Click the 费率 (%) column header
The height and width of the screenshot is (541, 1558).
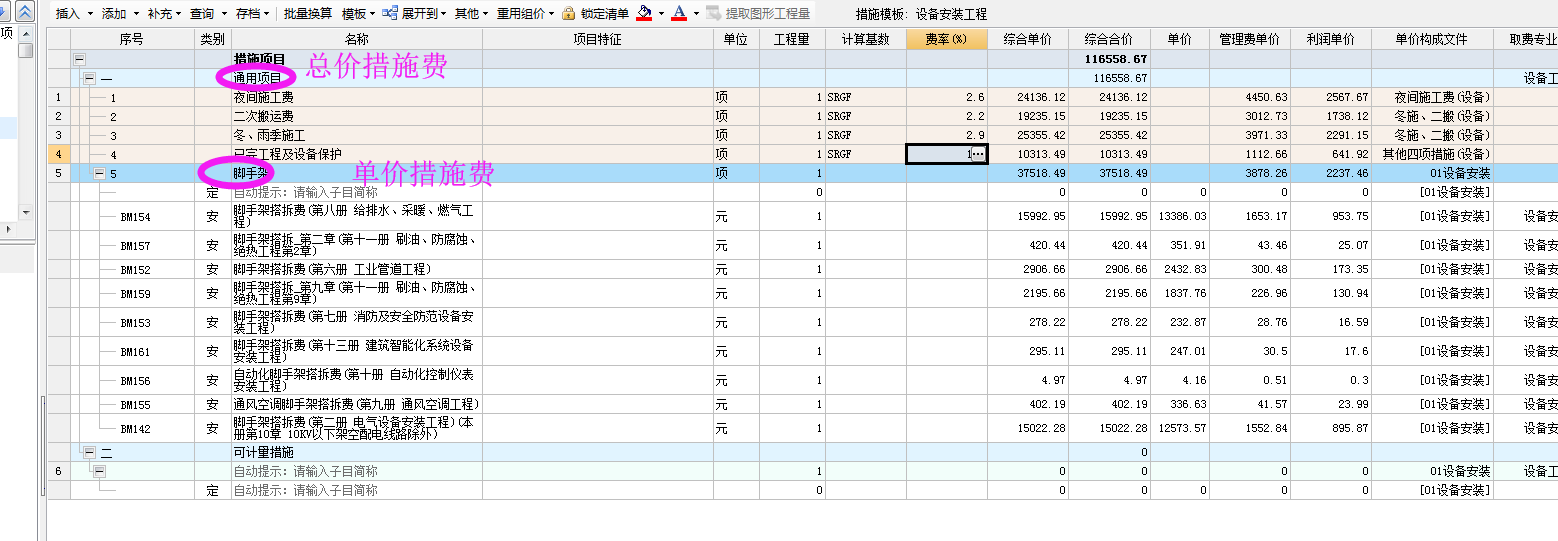coord(947,39)
